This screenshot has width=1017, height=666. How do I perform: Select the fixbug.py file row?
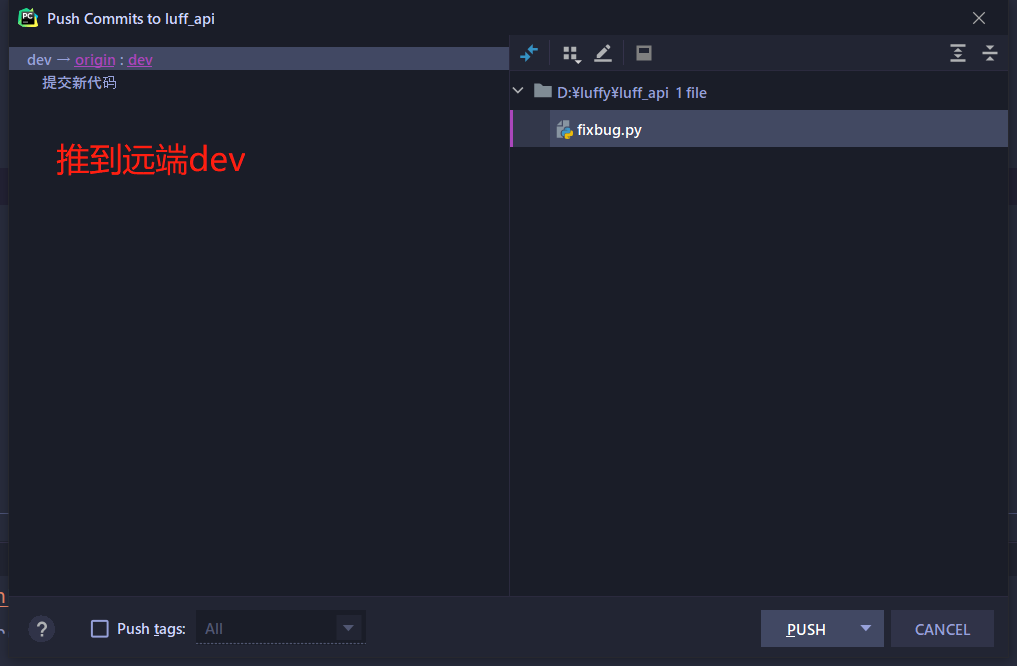tap(759, 129)
